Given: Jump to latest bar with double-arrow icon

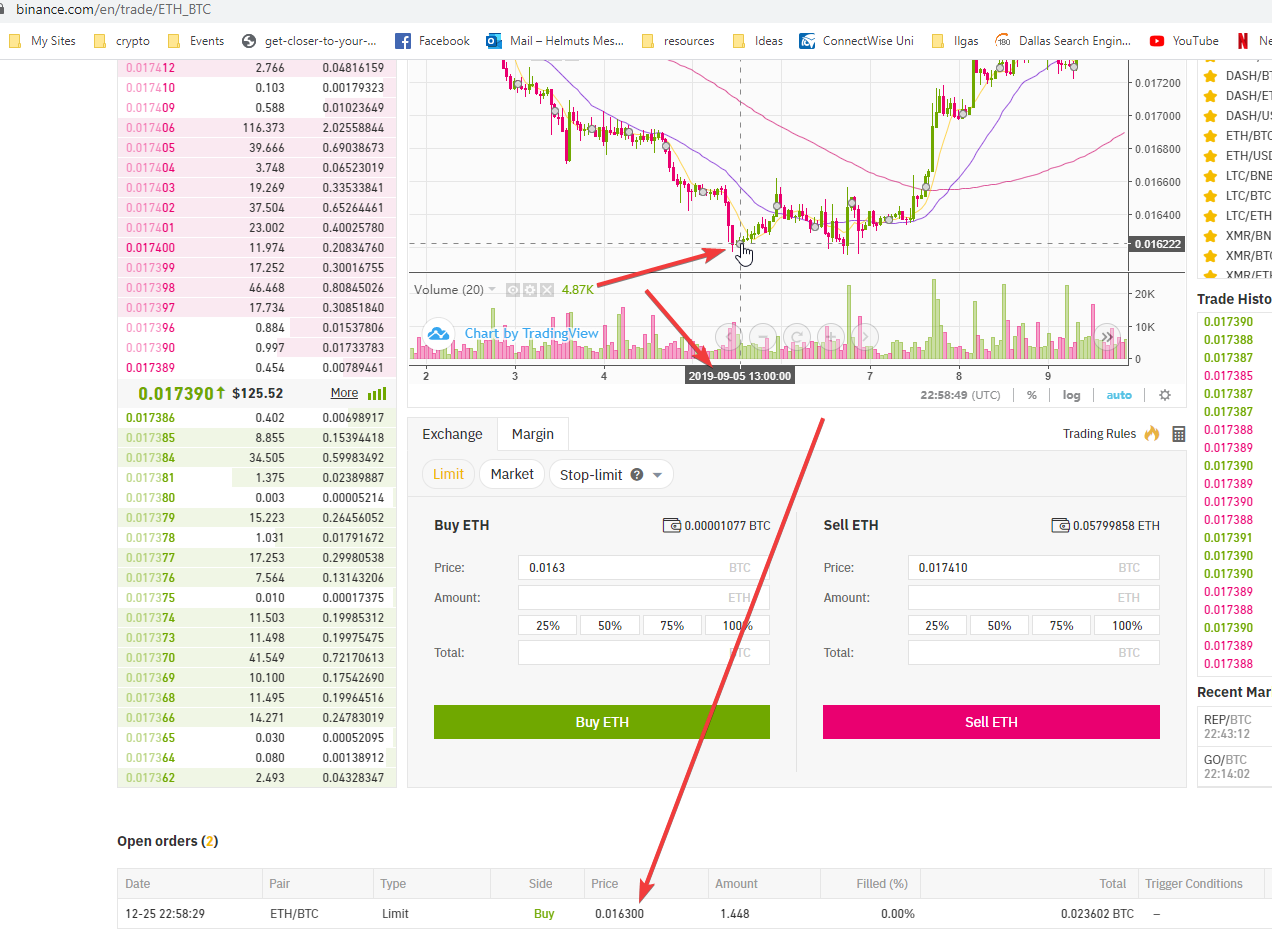Looking at the screenshot, I should [1108, 338].
